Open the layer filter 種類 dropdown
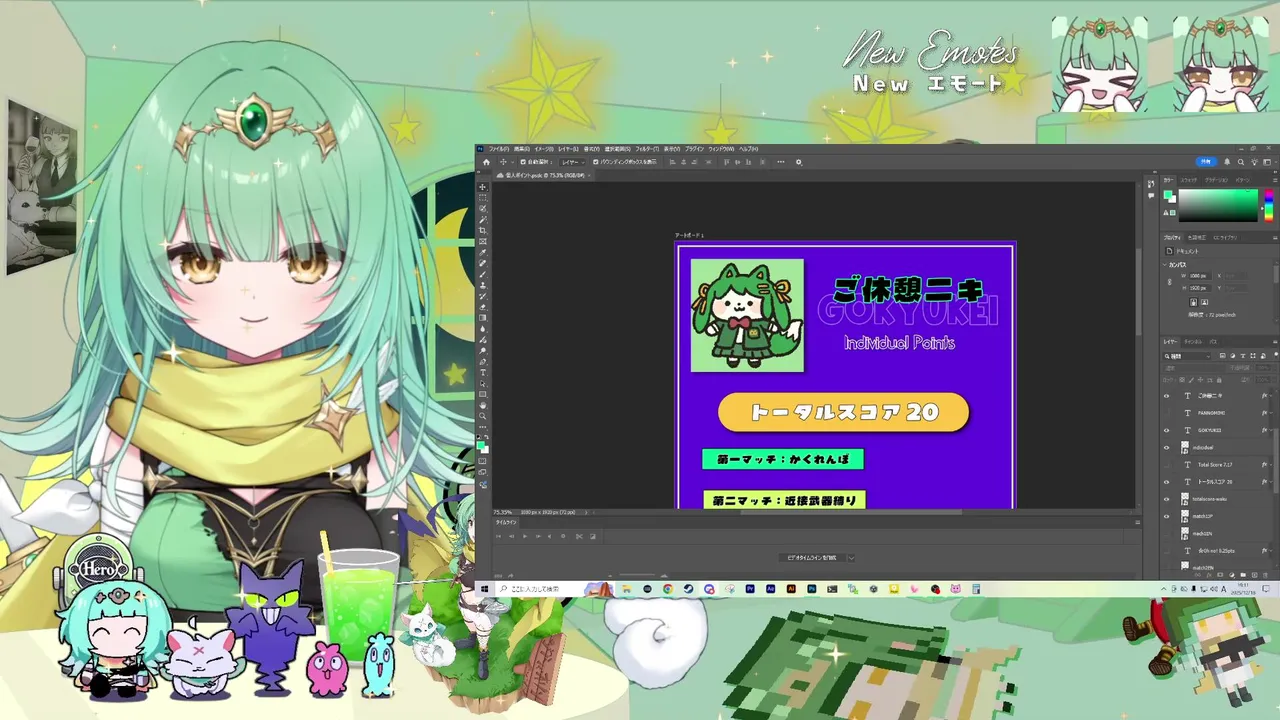This screenshot has width=1280, height=720. pos(1187,356)
